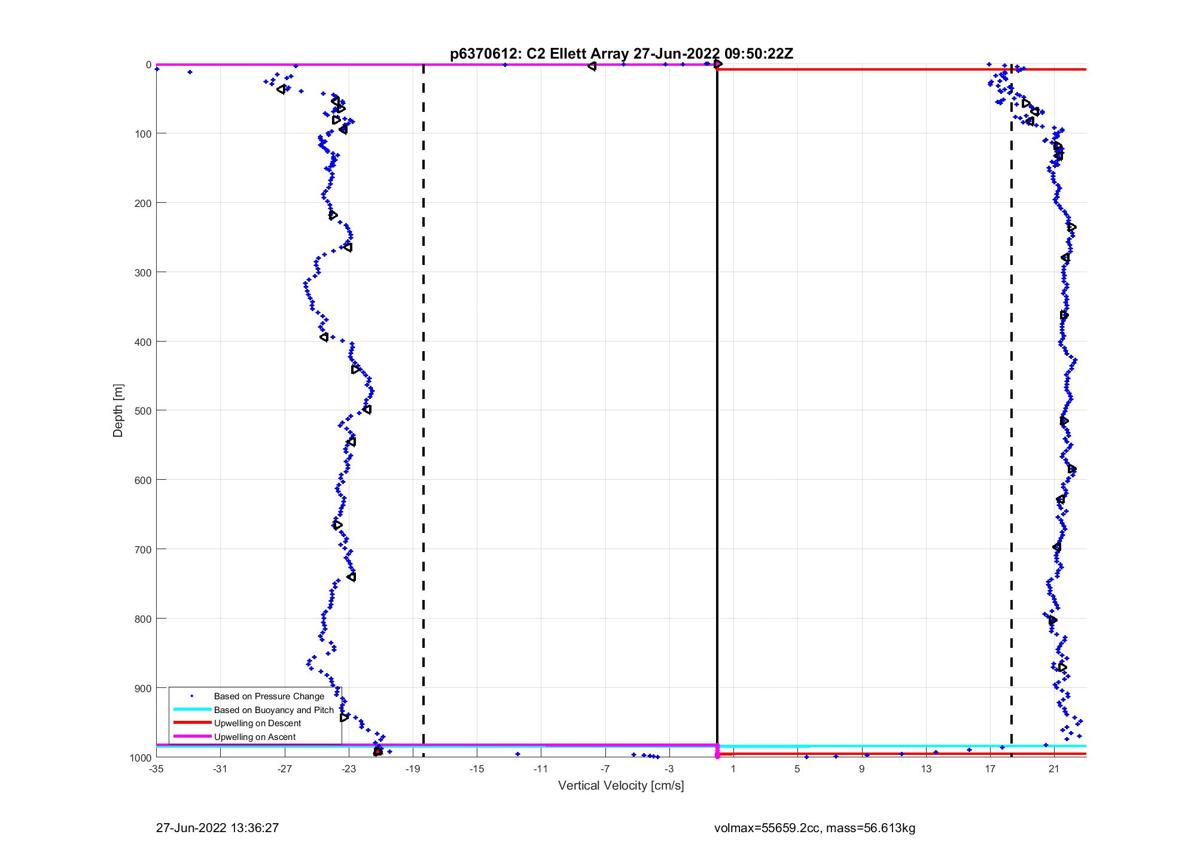The image size is (1200, 851).
Task: Click x-axis tick label '-27'
Action: (284, 769)
